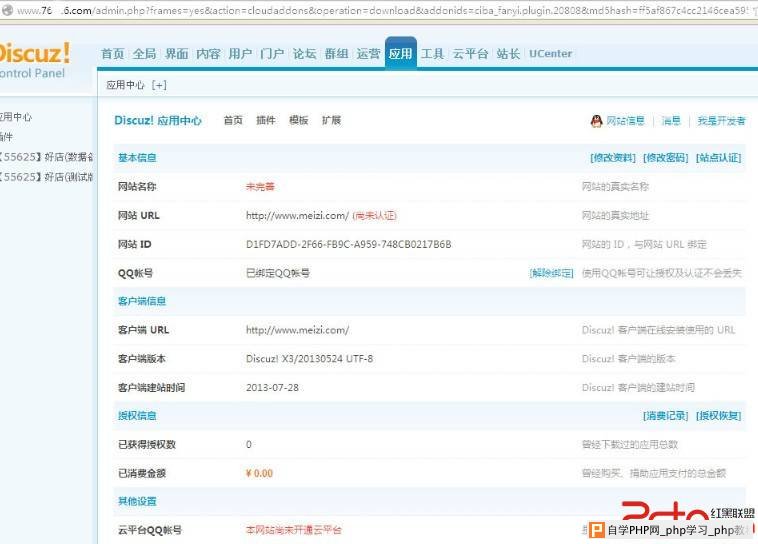
Task: Open the 运营 section
Action: click(x=368, y=54)
